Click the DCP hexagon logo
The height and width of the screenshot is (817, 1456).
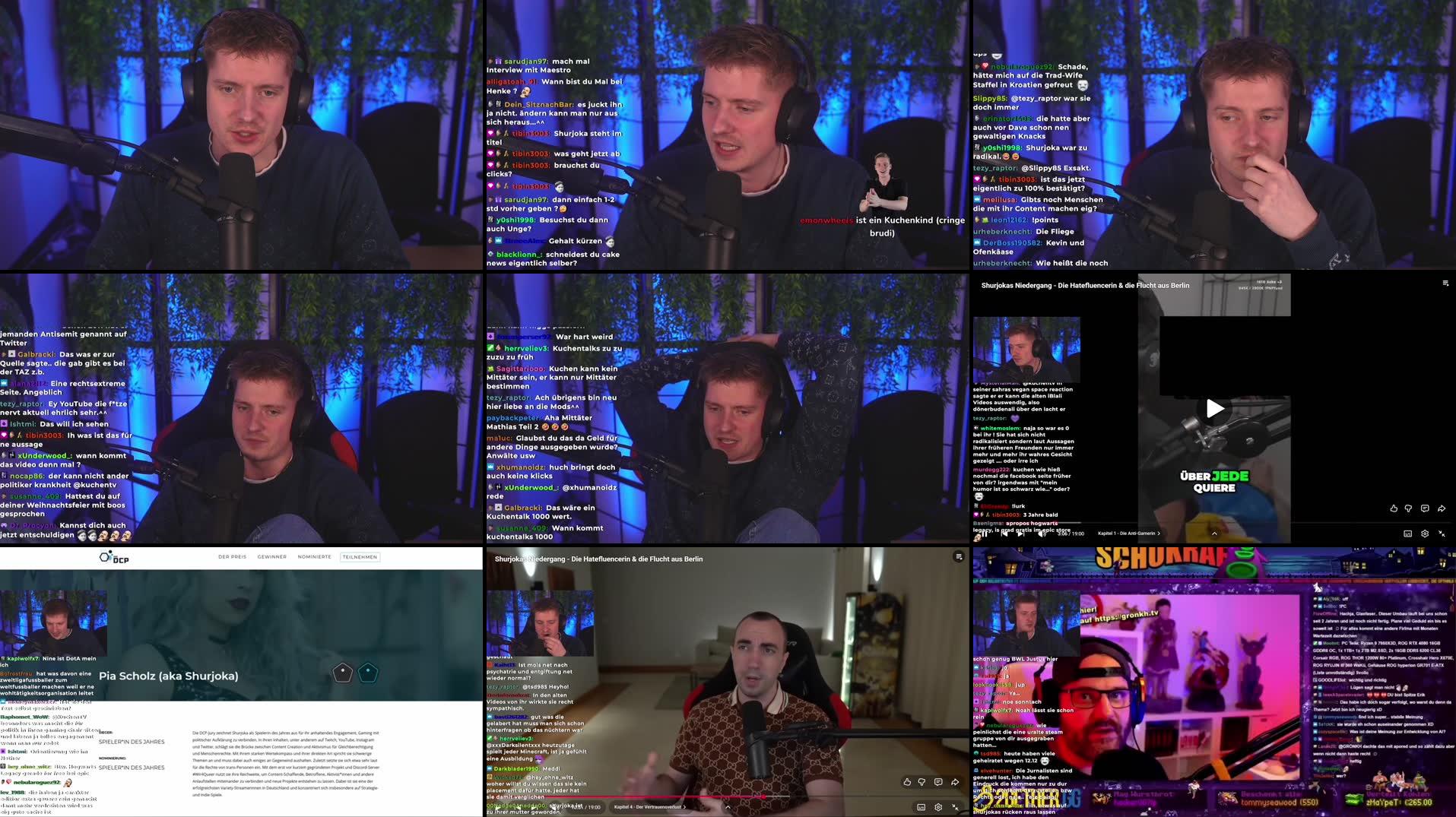coord(104,557)
